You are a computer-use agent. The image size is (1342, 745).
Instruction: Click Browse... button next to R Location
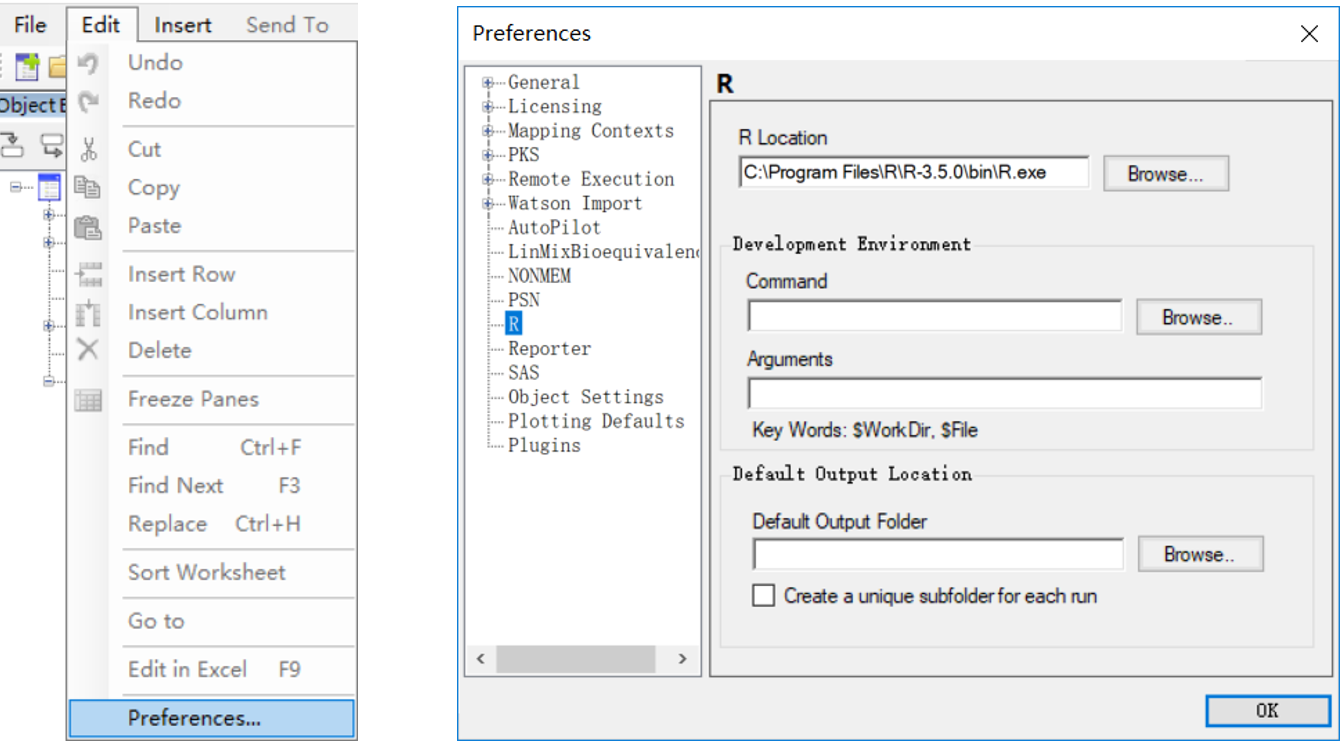tap(1165, 173)
